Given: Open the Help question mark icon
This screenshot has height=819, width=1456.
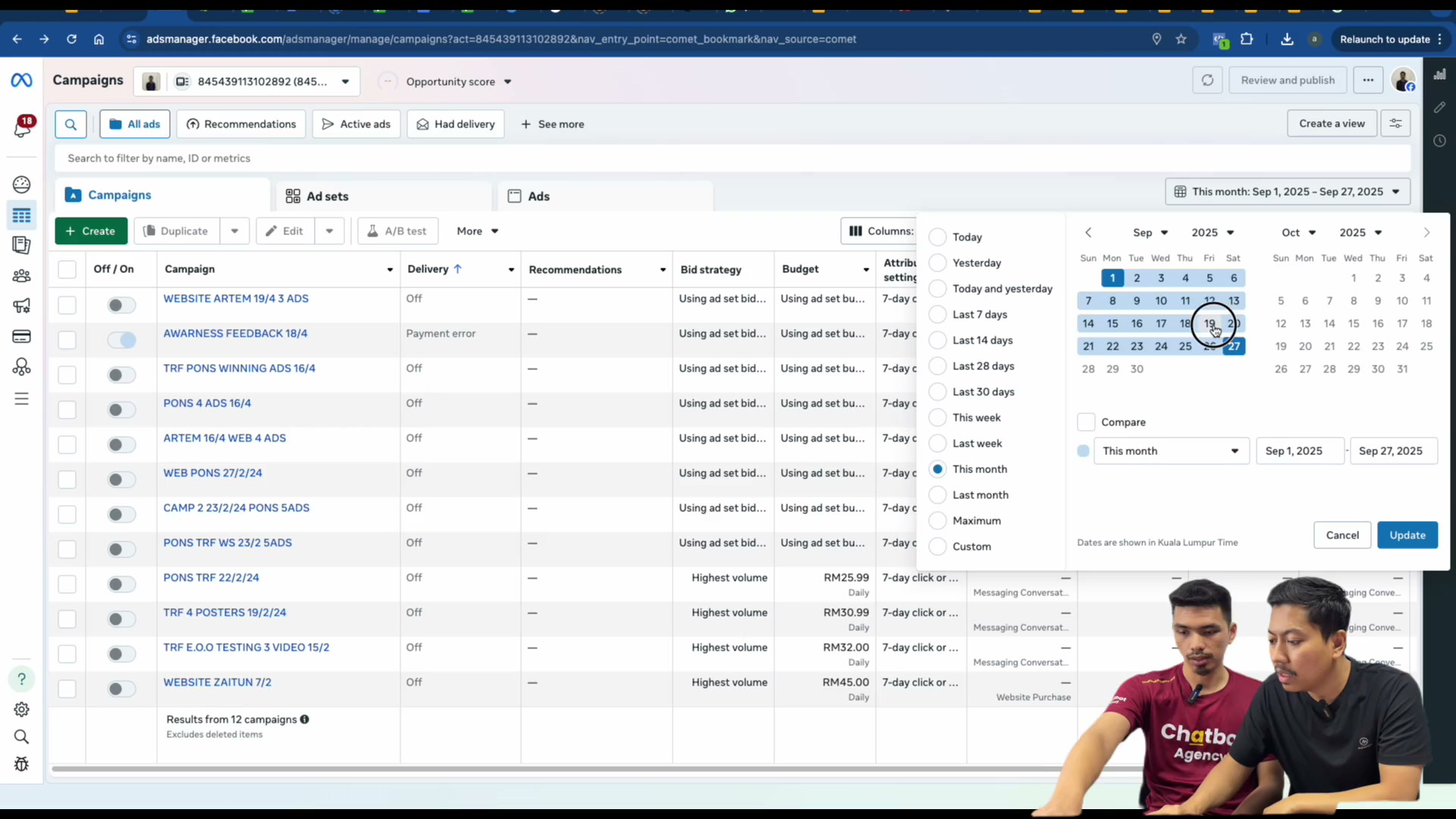Looking at the screenshot, I should [x=21, y=679].
